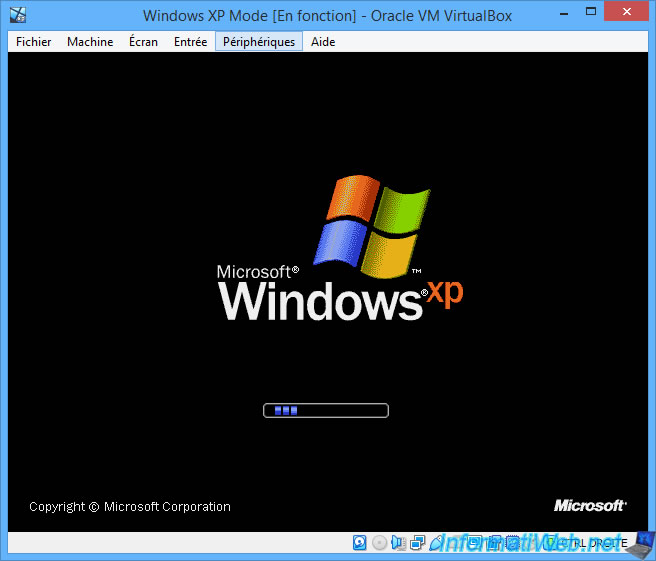Click the Windows XP boot progress bar
The width and height of the screenshot is (656, 561).
(x=325, y=410)
